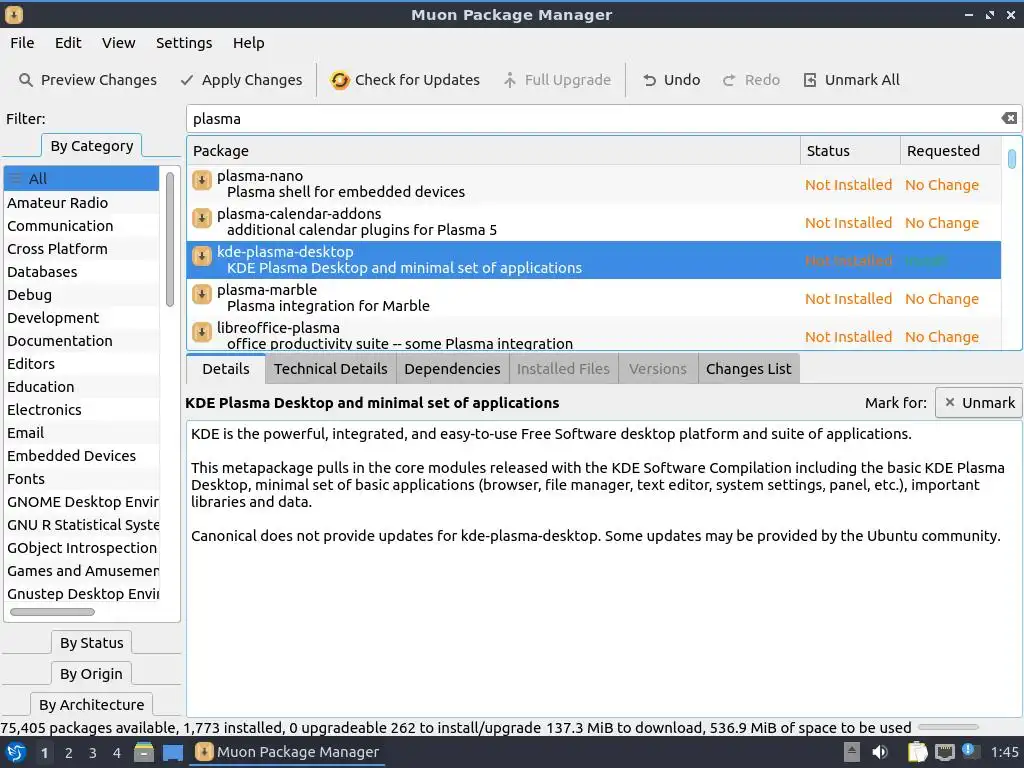Sort by the Requested column header
This screenshot has height=768, width=1024.
point(950,151)
